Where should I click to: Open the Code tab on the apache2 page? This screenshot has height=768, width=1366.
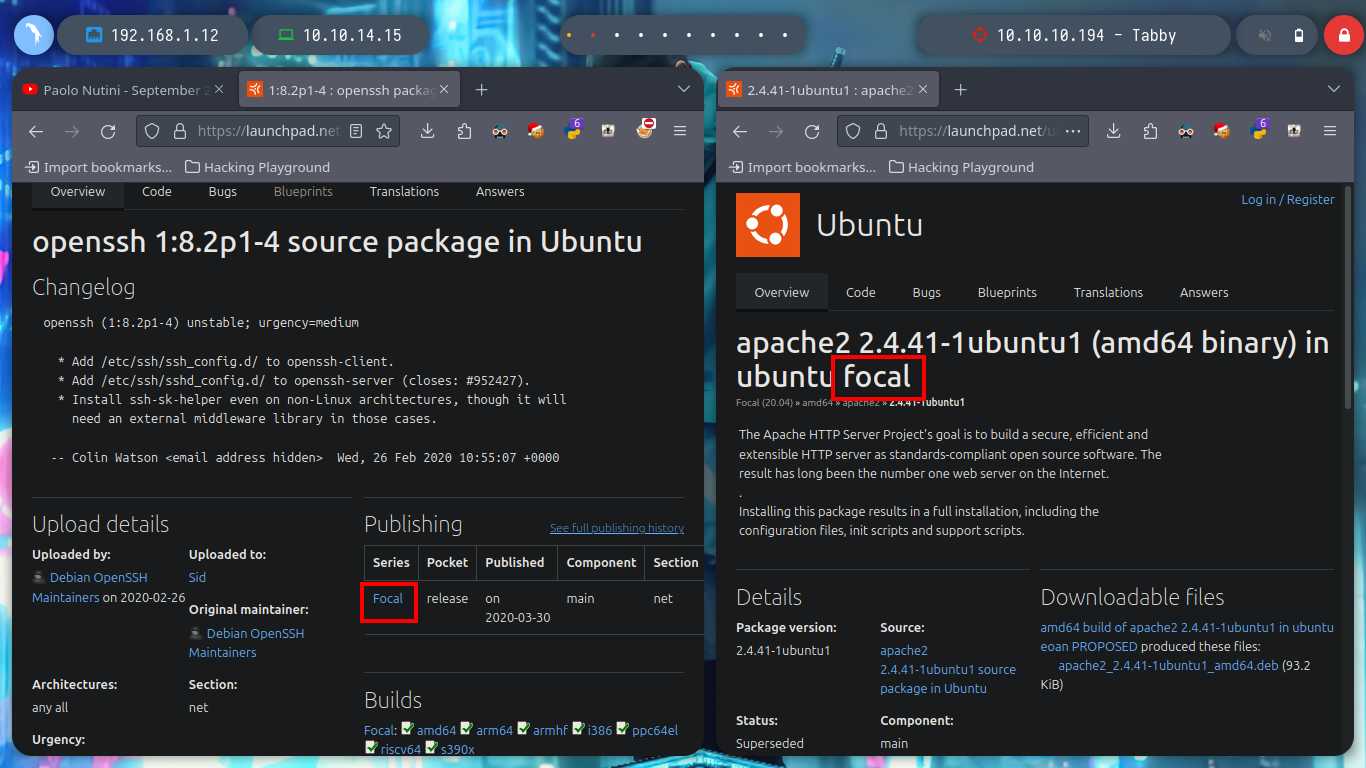861,293
